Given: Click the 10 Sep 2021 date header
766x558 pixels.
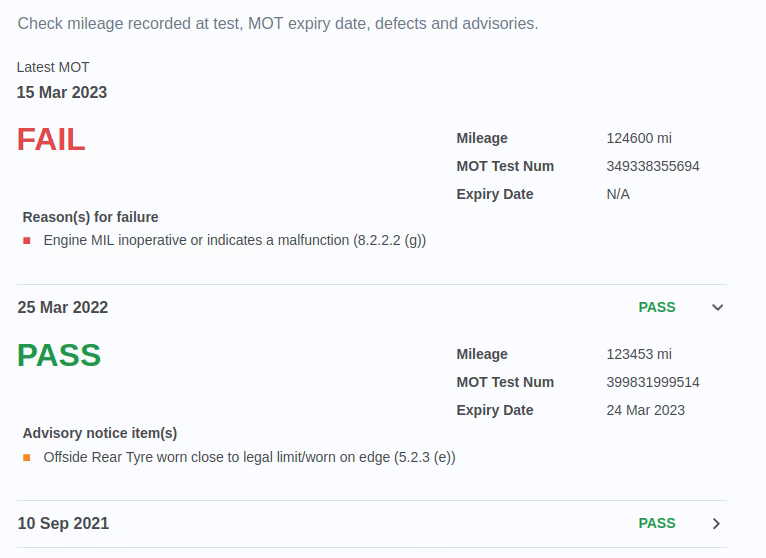Looking at the screenshot, I should point(63,524).
